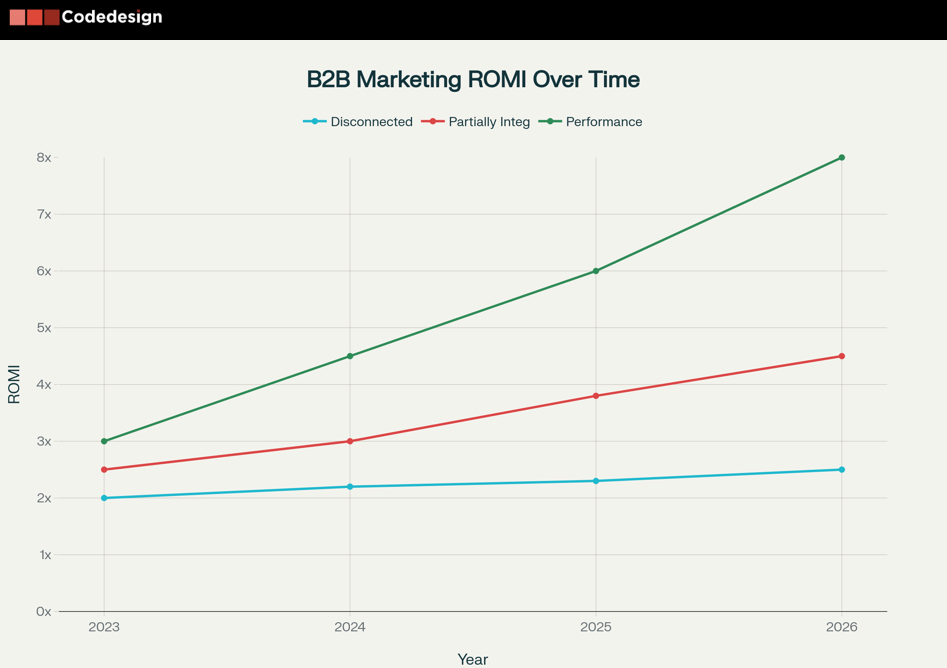947x668 pixels.
Task: Toggle the Partially Integ legend entry
Action: [x=476, y=122]
